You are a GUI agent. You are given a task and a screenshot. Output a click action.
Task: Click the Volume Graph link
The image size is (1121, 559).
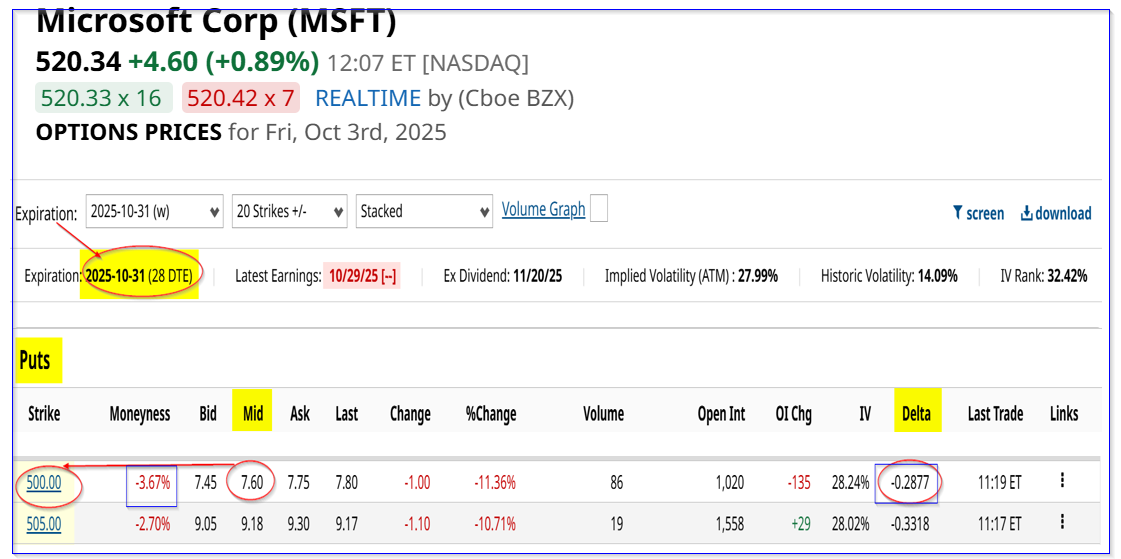[543, 209]
